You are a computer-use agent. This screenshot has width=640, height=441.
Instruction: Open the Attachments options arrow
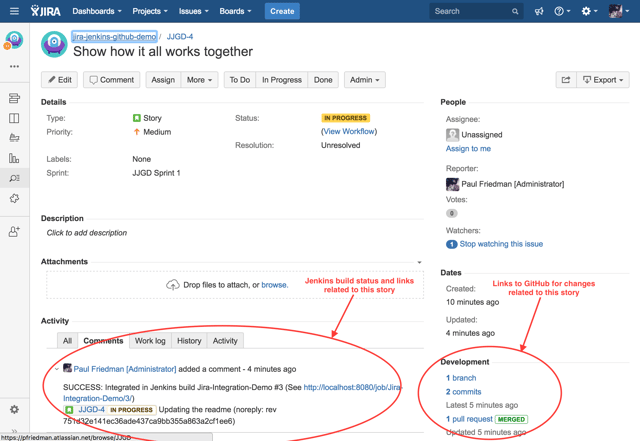[419, 262]
